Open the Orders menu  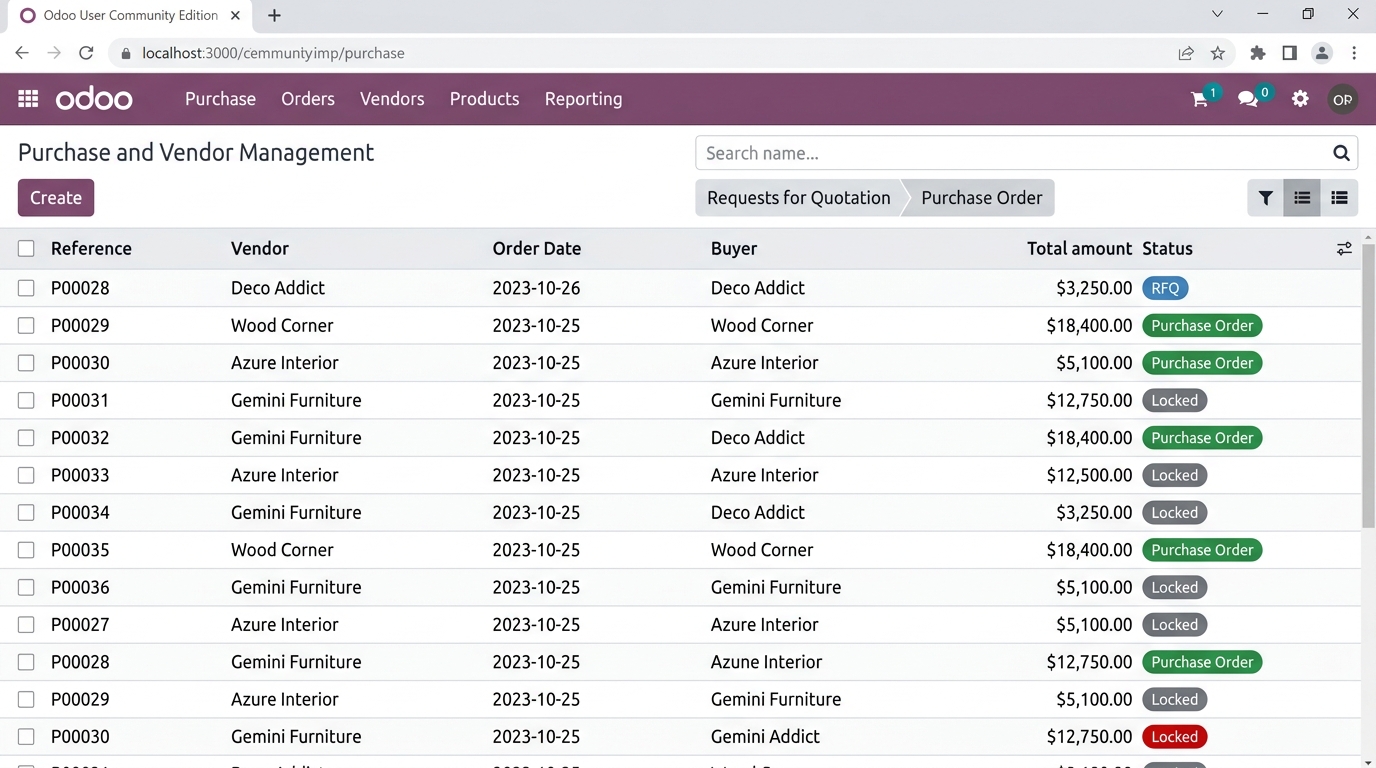(308, 99)
